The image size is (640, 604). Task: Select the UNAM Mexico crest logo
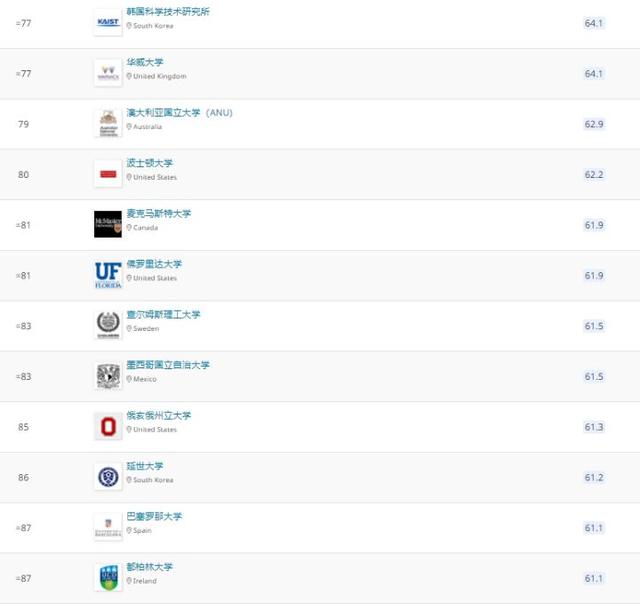[x=108, y=375]
